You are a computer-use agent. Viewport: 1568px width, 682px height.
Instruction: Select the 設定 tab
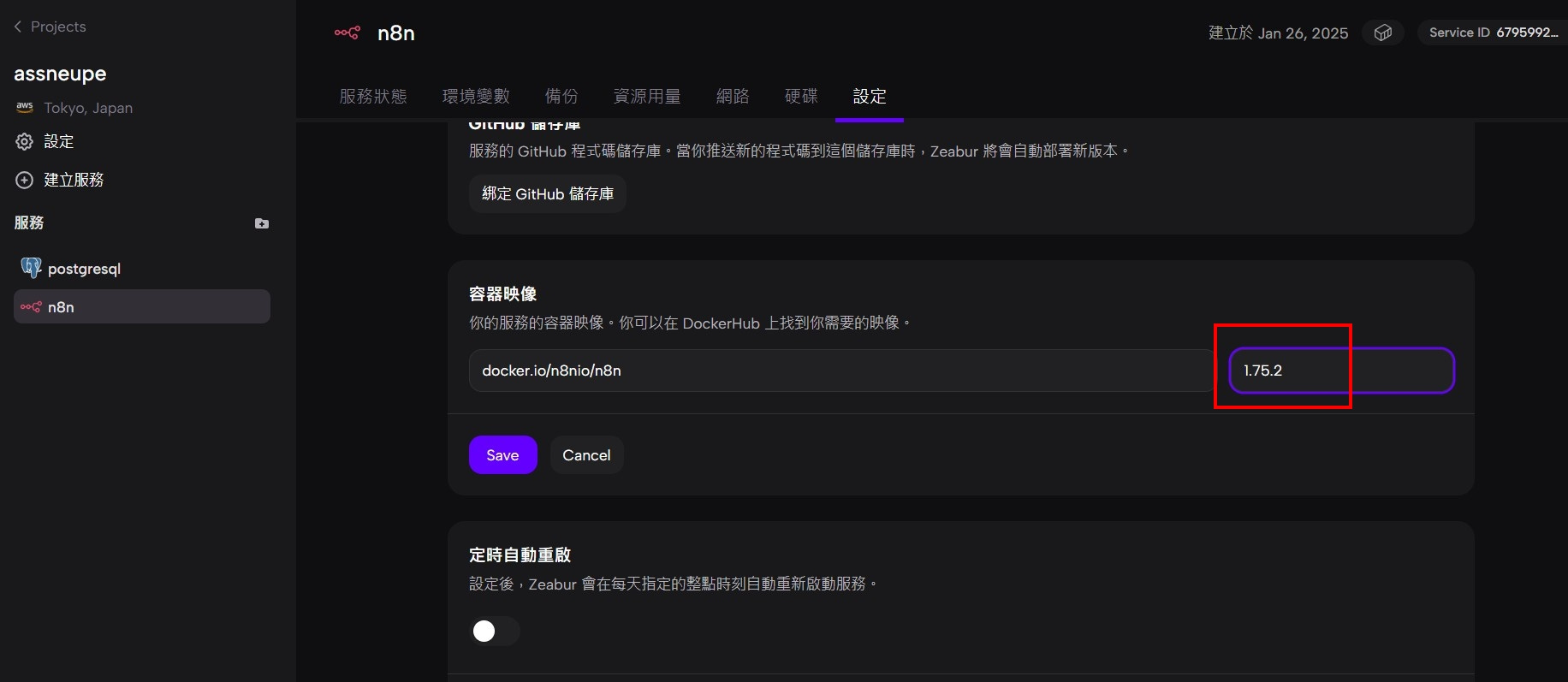870,96
